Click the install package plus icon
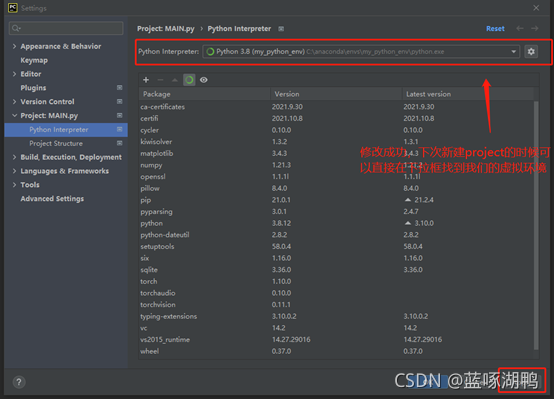The image size is (554, 399). tap(146, 80)
